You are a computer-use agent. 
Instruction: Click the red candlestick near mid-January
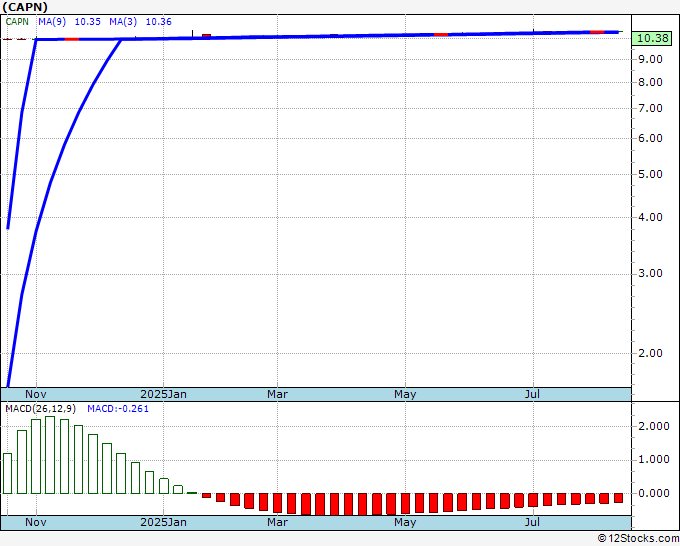[x=206, y=36]
